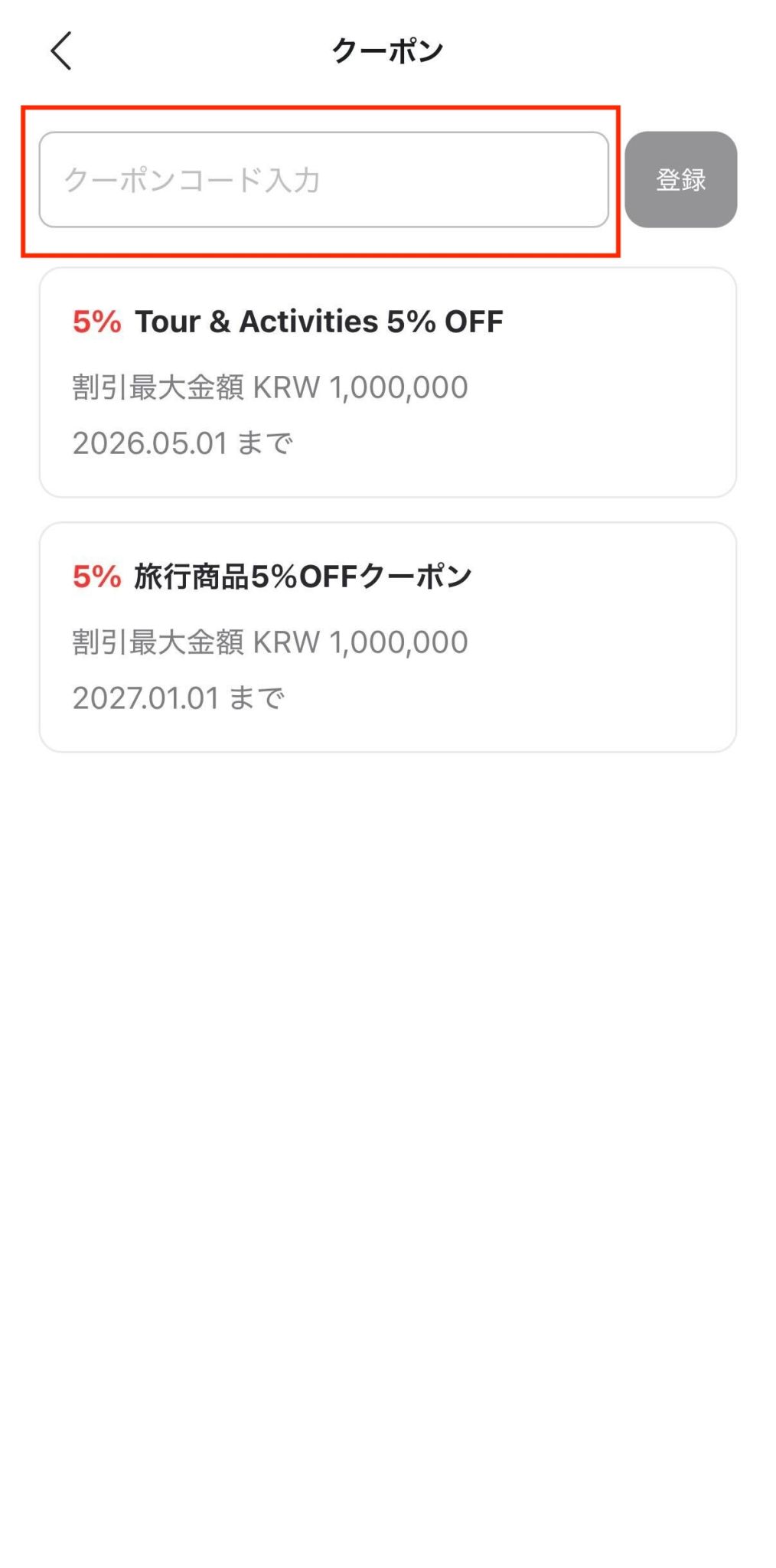This screenshot has height=1568, width=776.
Task: Tap the 2027.01.01 まで expiry date
Action: [178, 698]
